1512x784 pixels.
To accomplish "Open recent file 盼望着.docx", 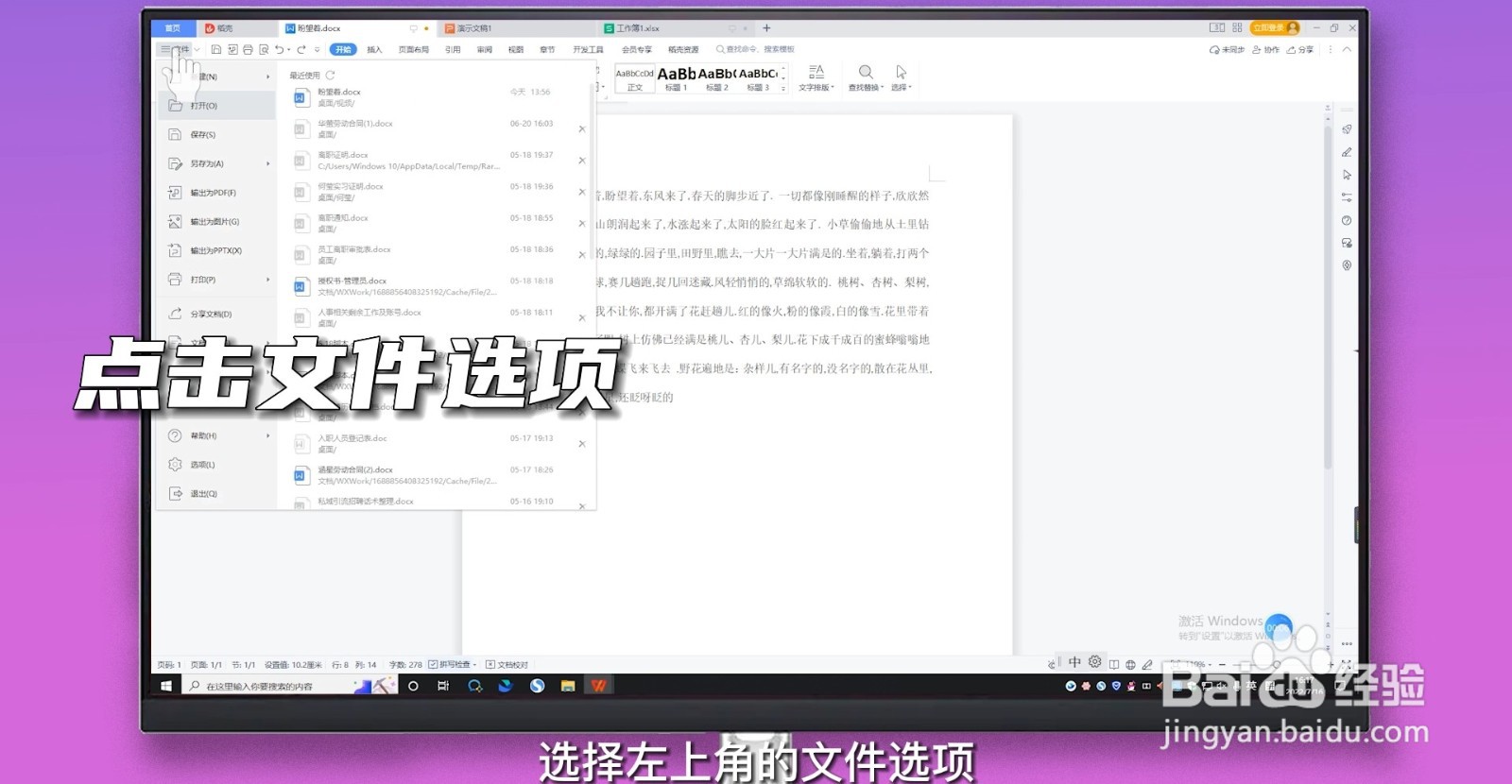I will pos(434,97).
